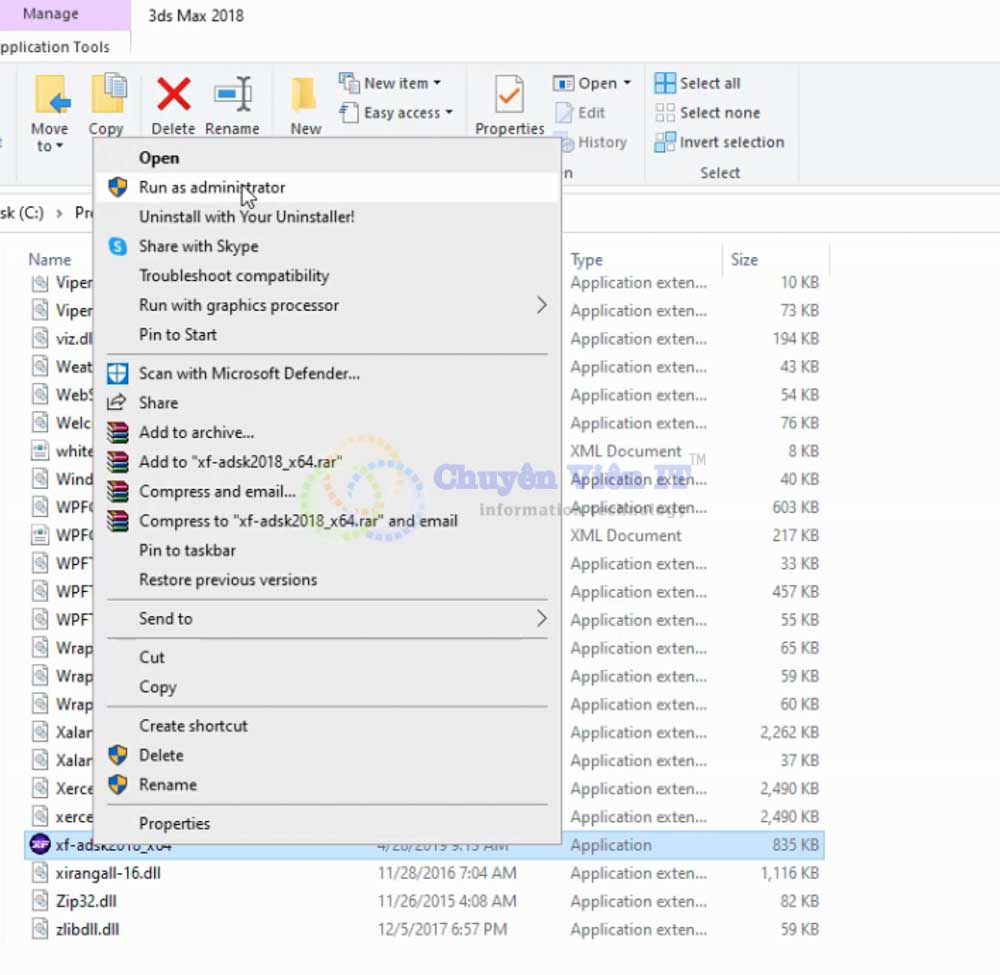The image size is (1000, 975).
Task: Choose Run as administrator
Action: (x=212, y=187)
